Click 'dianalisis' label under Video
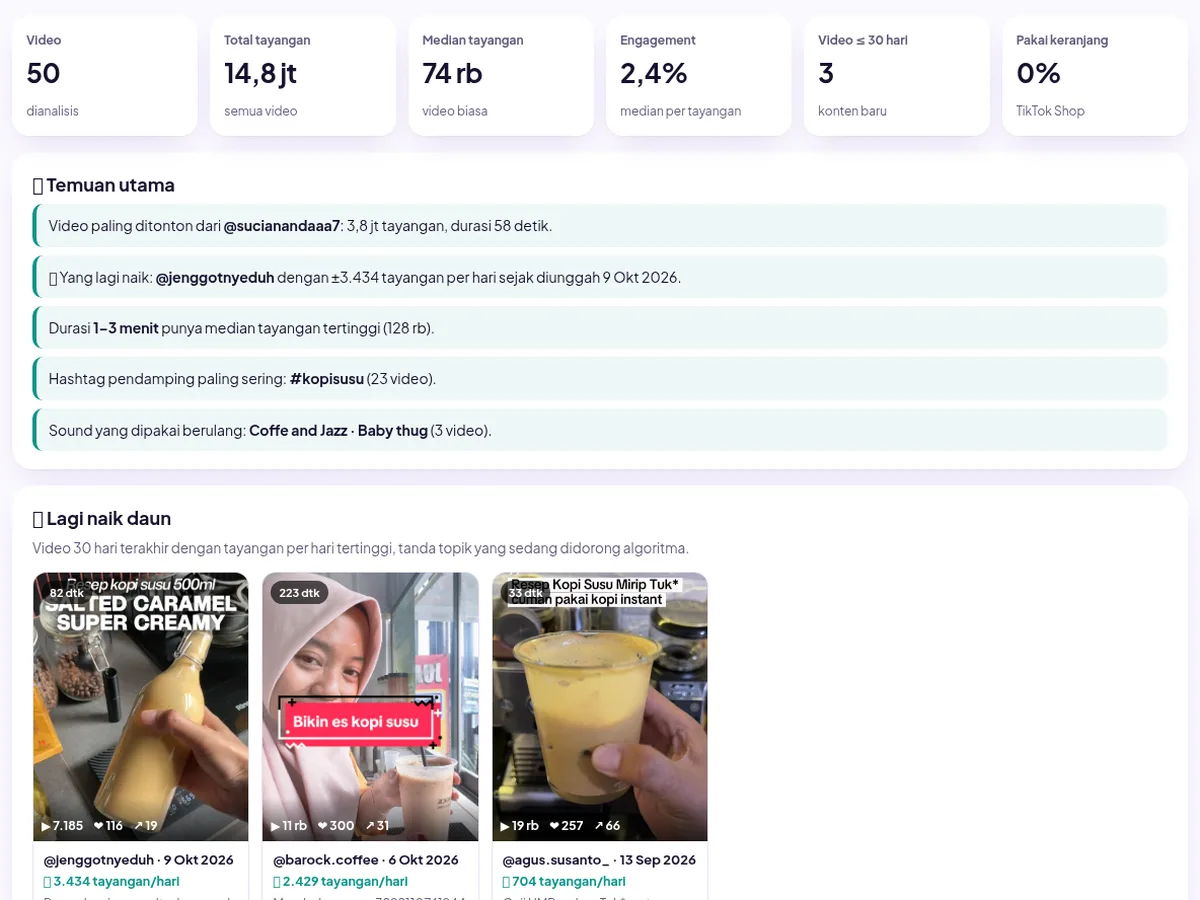Viewport: 1200px width, 900px height. click(52, 111)
